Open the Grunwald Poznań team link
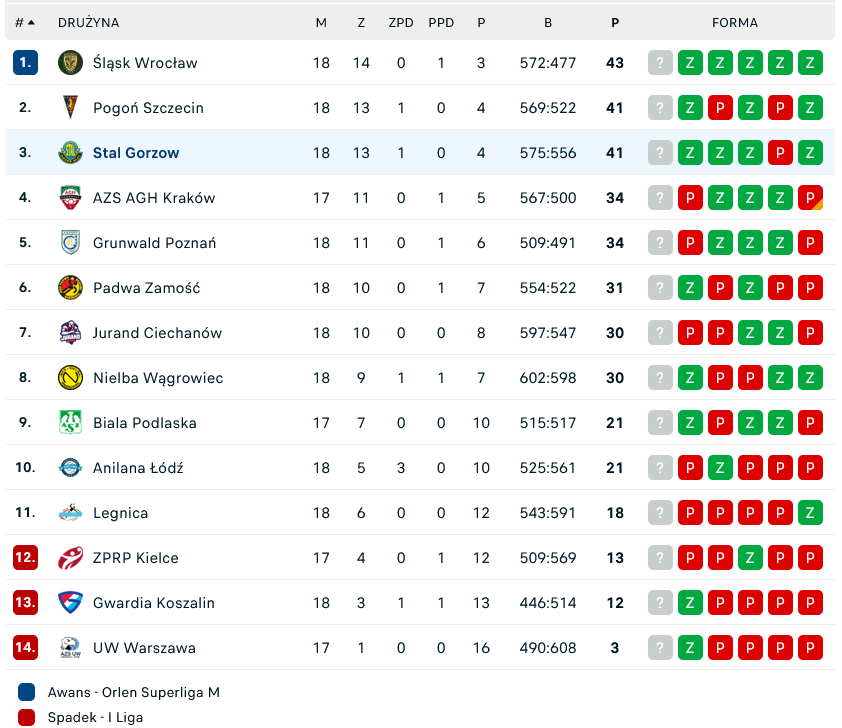The width and height of the screenshot is (842, 728). coord(154,242)
